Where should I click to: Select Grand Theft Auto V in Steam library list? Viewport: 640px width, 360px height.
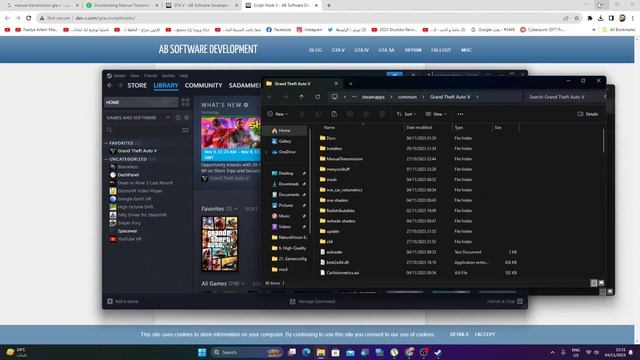point(137,151)
